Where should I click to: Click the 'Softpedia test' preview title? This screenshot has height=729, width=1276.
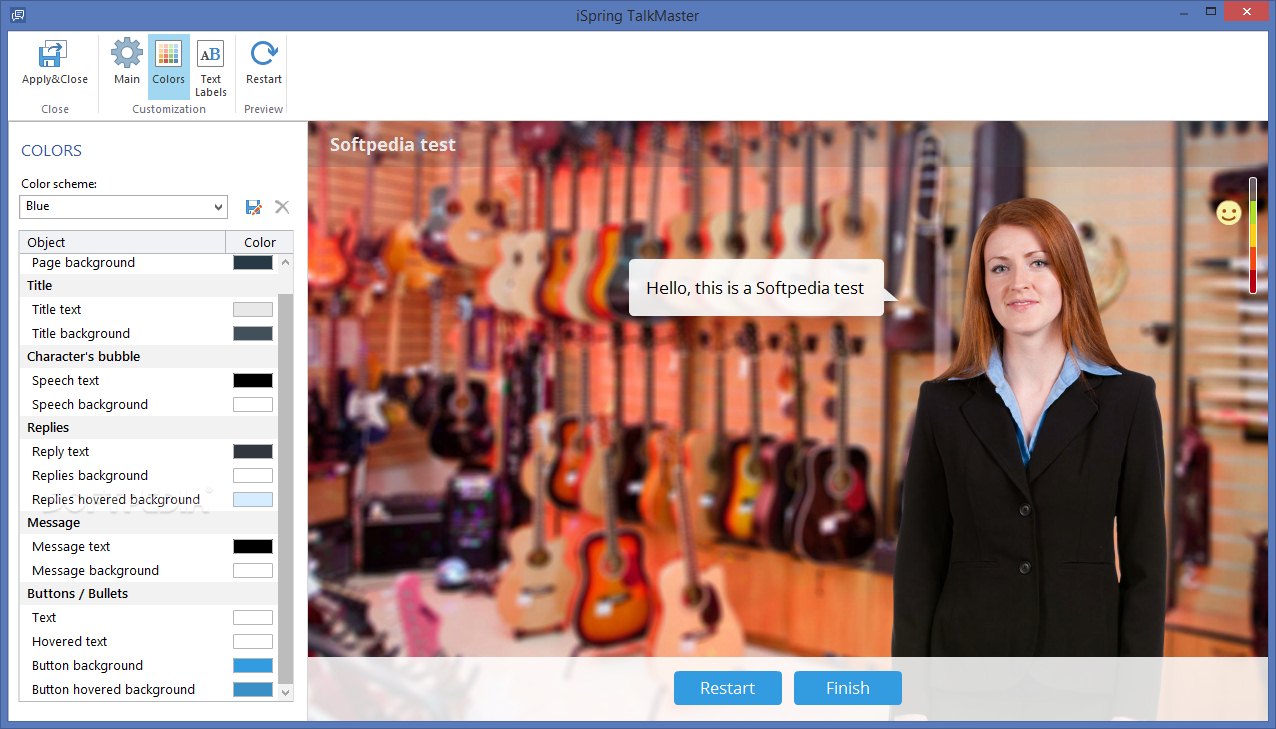[x=393, y=145]
